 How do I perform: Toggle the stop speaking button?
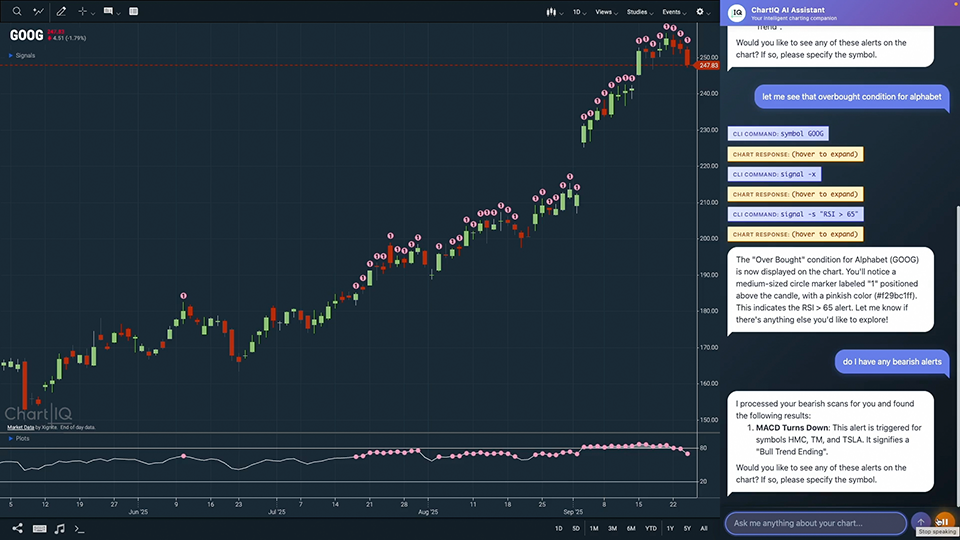point(944,522)
